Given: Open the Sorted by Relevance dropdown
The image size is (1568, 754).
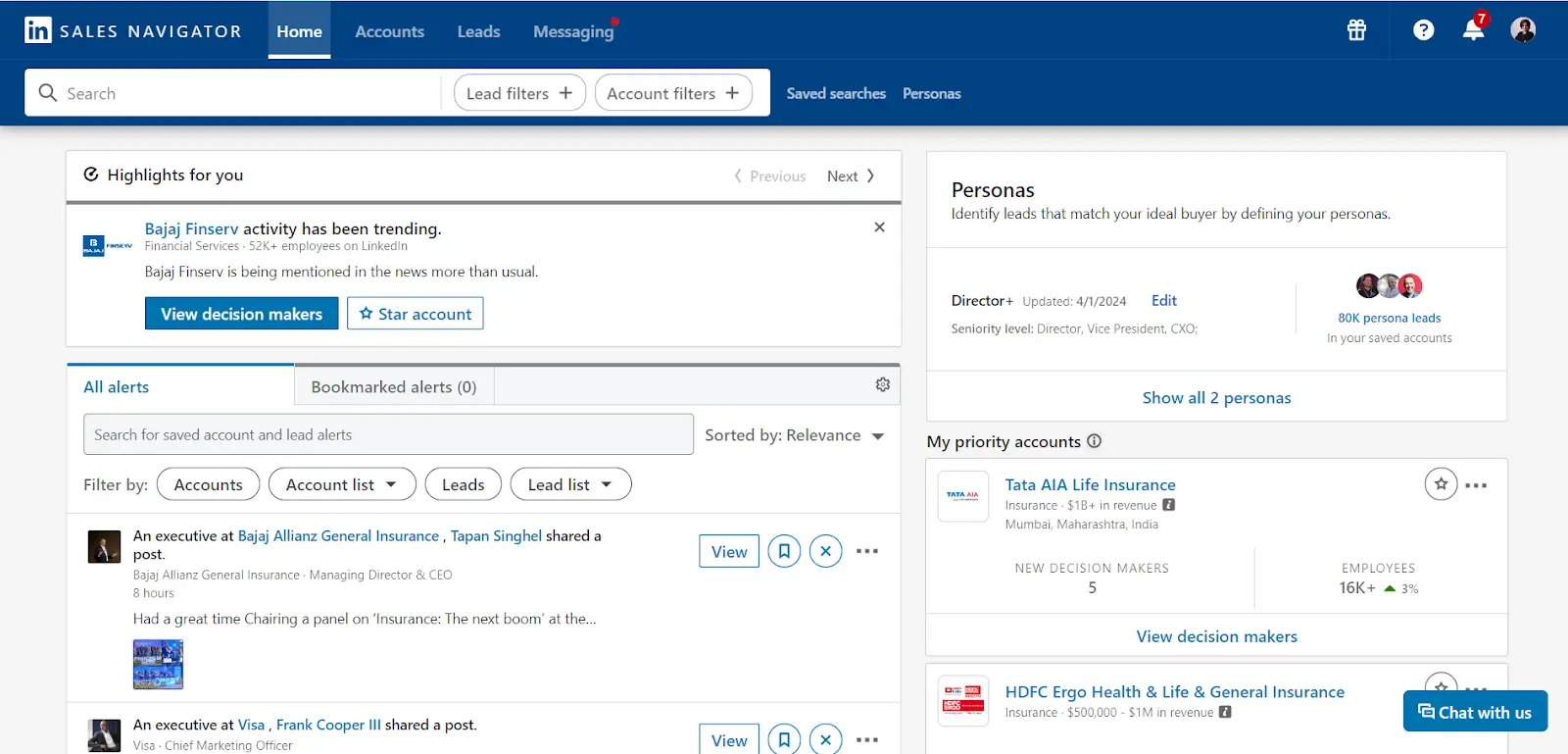Looking at the screenshot, I should point(795,435).
